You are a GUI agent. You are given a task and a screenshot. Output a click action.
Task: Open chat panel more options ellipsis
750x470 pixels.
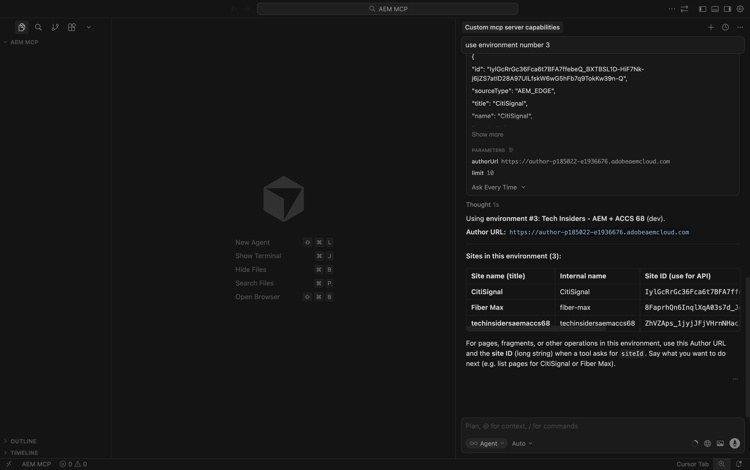(740, 27)
